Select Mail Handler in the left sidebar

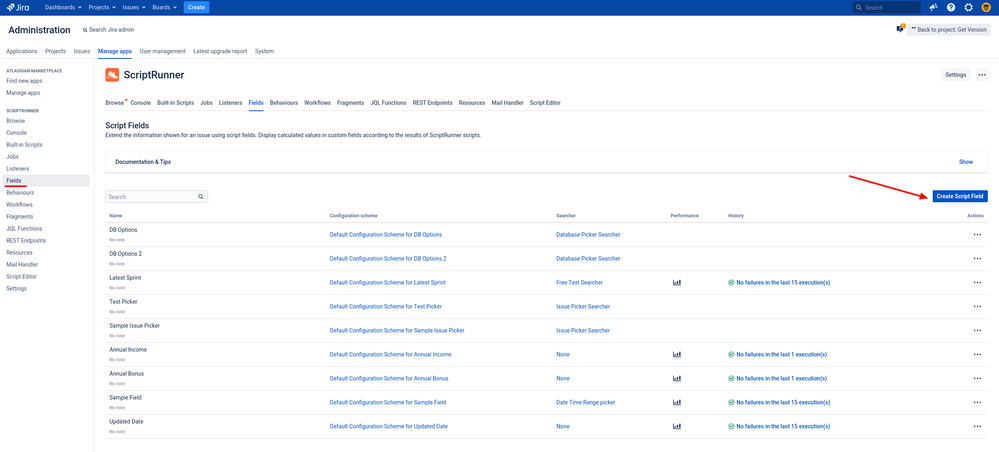[22, 265]
